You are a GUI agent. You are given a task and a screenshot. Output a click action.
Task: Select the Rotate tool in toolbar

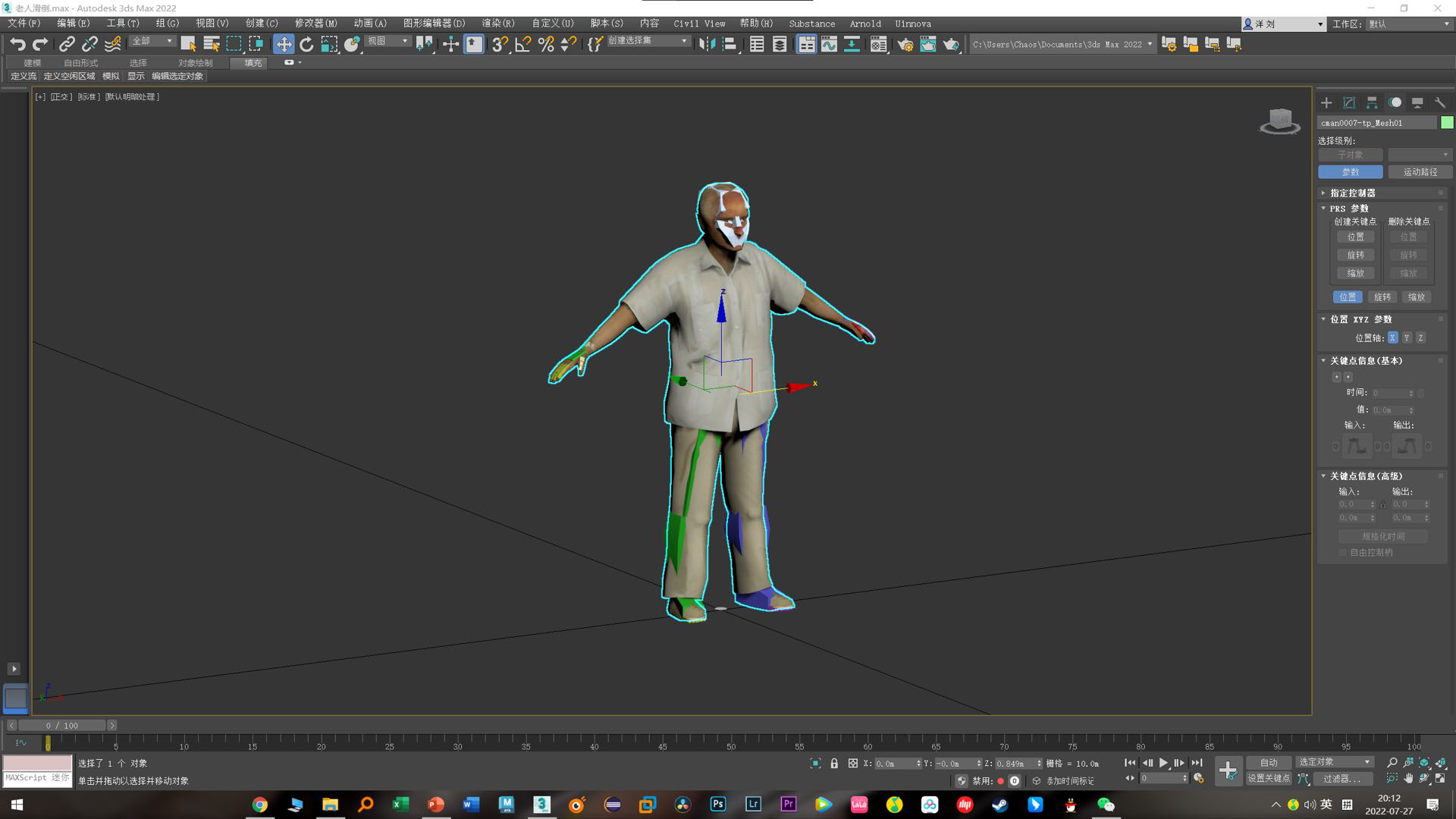(x=306, y=45)
